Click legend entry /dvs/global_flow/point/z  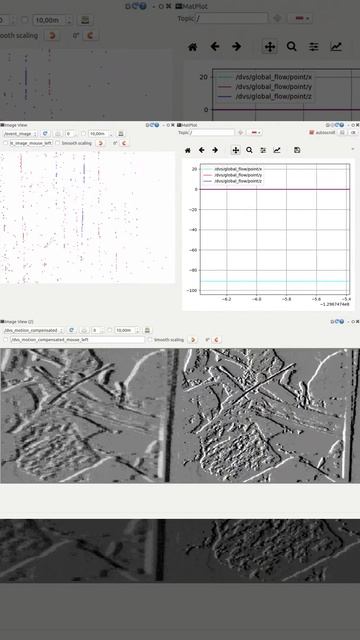[x=238, y=180]
